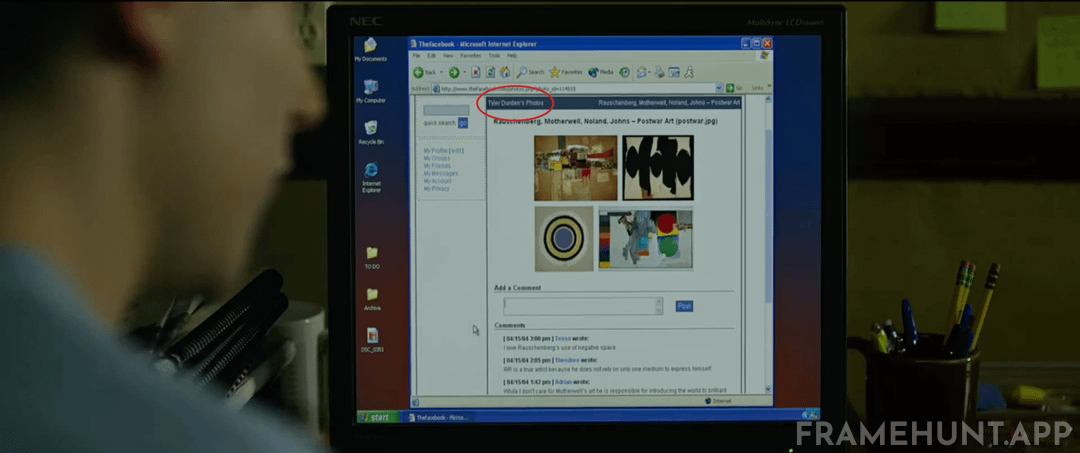The height and width of the screenshot is (453, 1080).
Task: Click Thefacebook taskbar window button
Action: pyautogui.click(x=438, y=417)
